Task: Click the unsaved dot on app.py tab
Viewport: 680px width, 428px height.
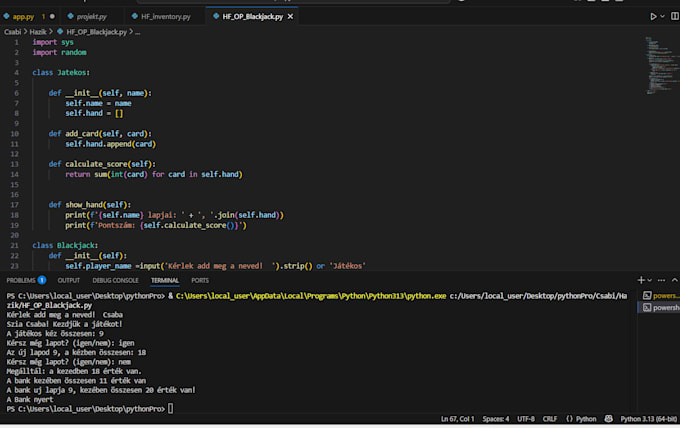Action: [52, 16]
